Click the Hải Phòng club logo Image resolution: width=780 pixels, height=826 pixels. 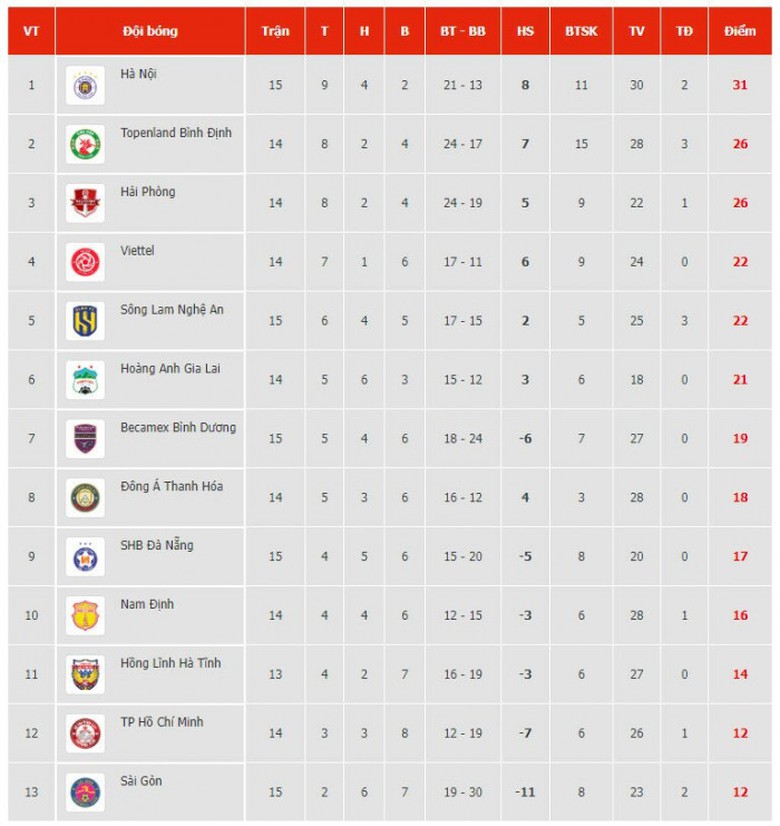pyautogui.click(x=85, y=204)
